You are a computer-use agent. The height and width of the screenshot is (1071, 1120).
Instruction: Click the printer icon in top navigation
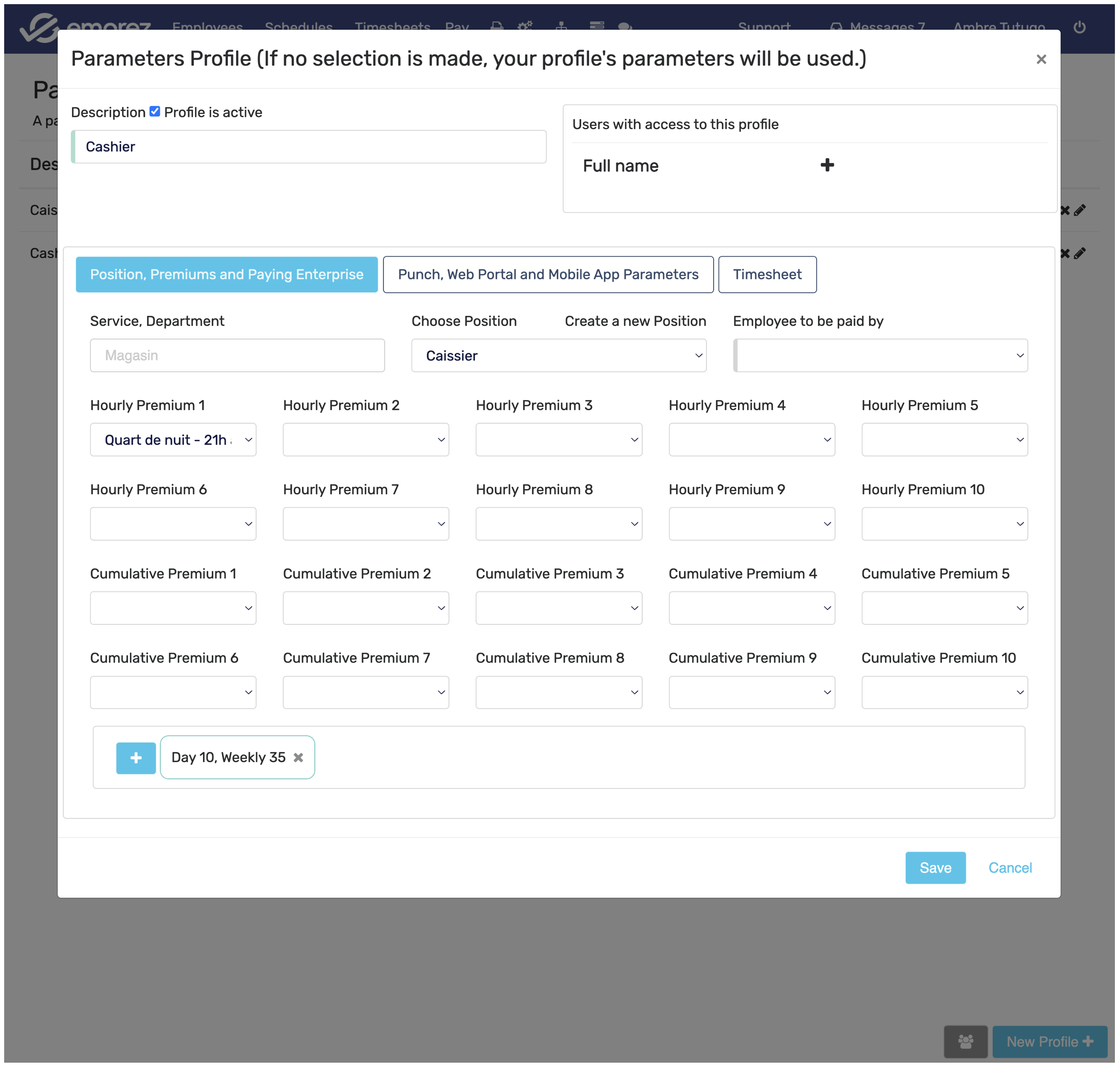[497, 27]
